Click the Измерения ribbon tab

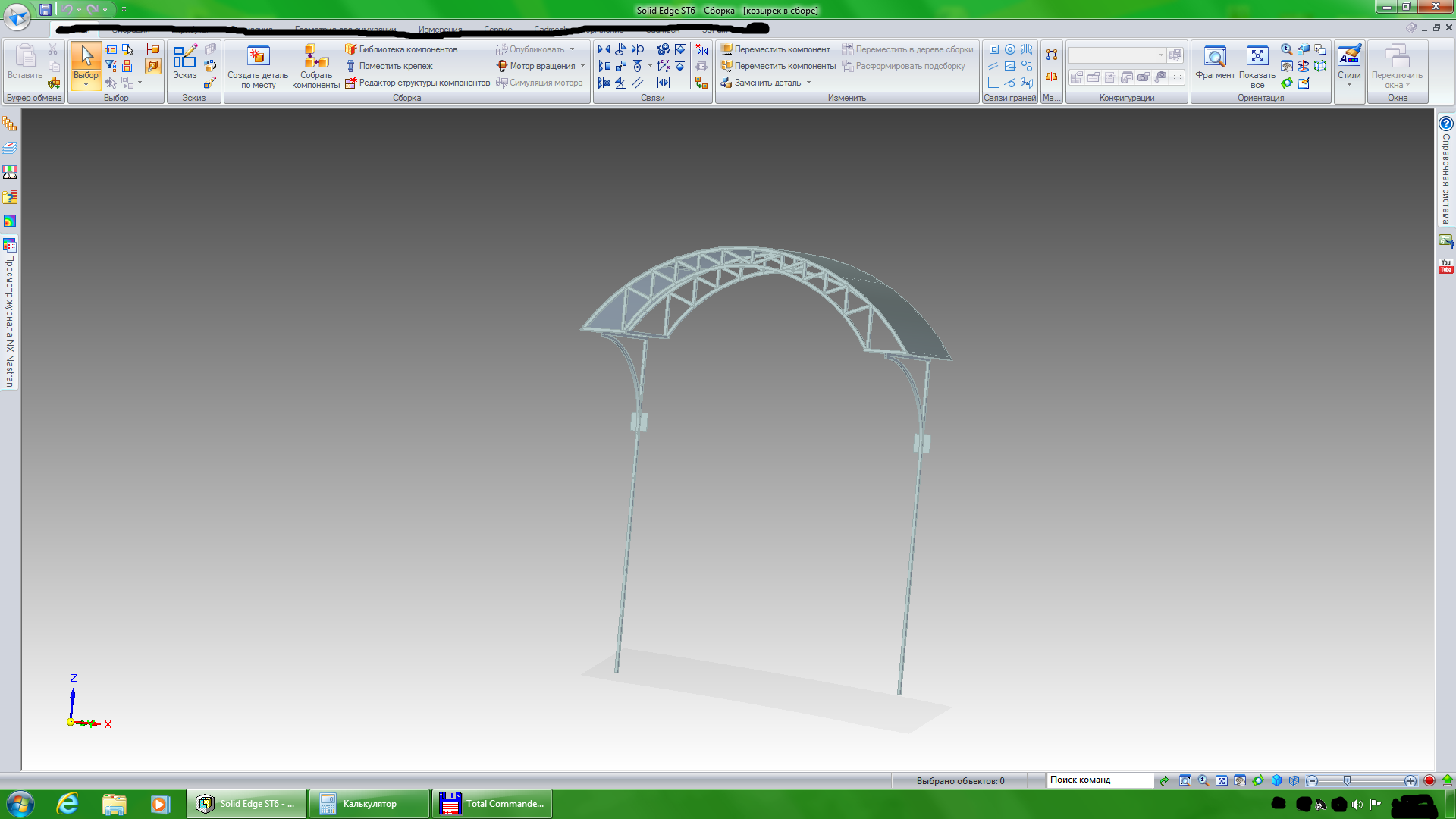point(440,30)
